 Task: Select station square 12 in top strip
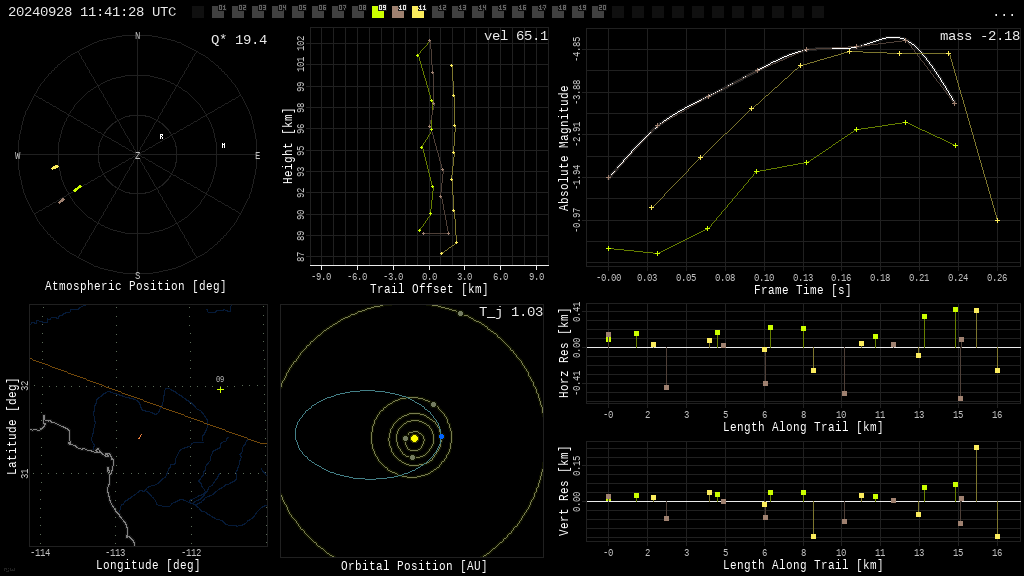(438, 12)
